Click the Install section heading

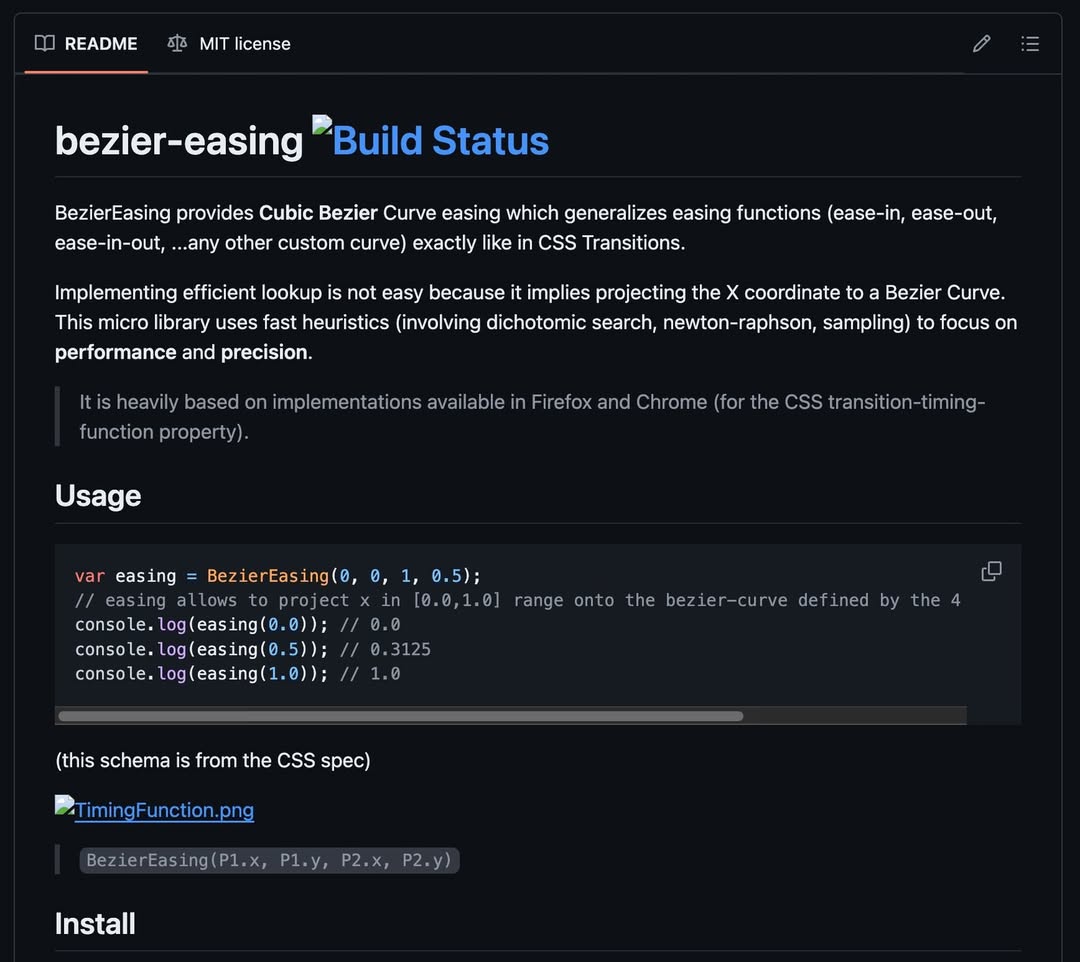pyautogui.click(x=95, y=923)
